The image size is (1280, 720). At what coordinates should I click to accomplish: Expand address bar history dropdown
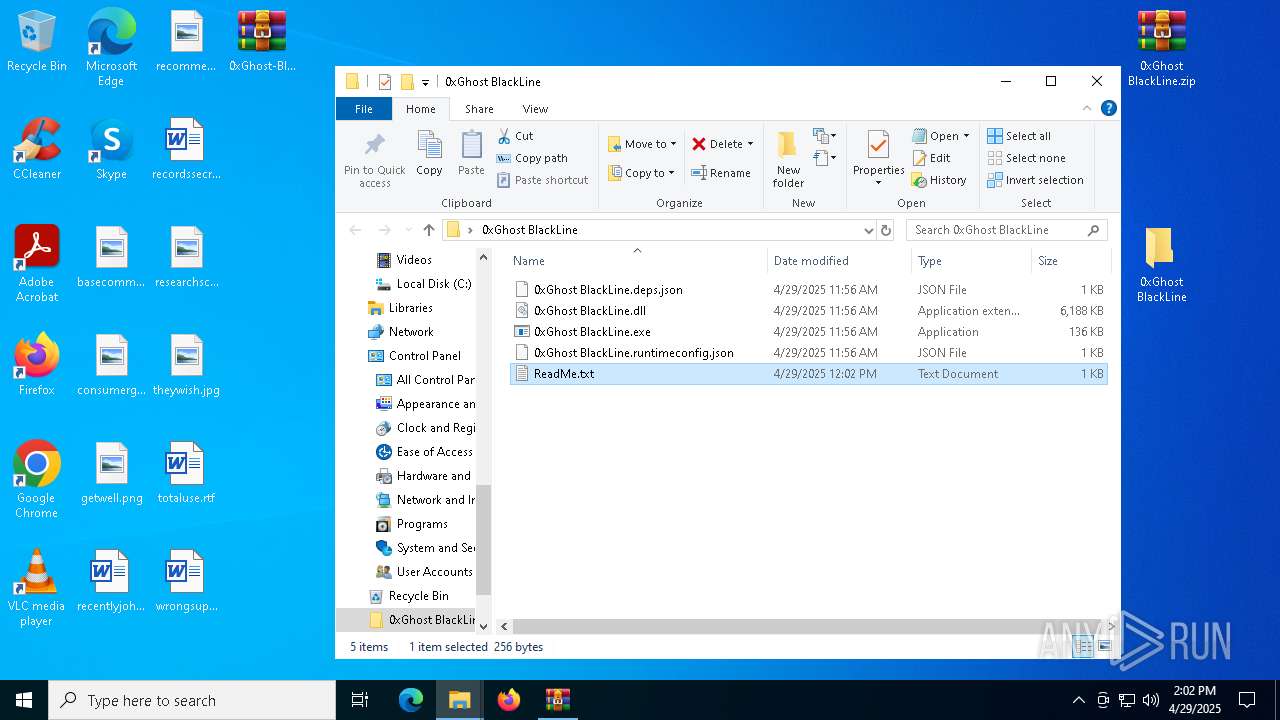(x=868, y=230)
